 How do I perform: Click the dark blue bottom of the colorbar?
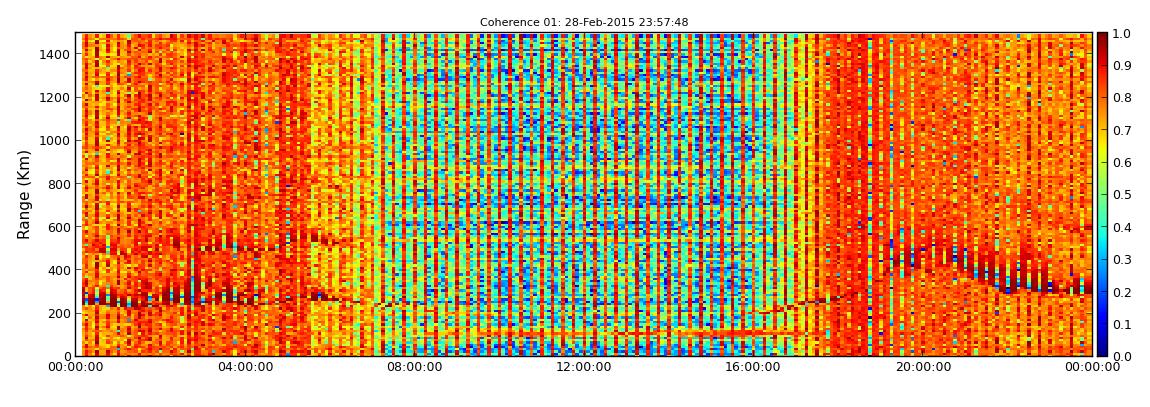(x=1102, y=348)
